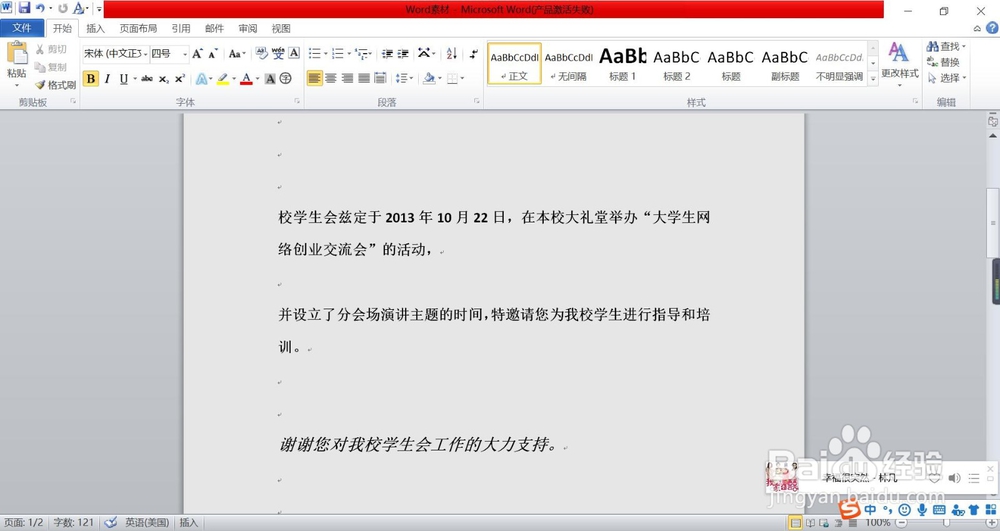Increase paragraph indent
The width and height of the screenshot is (1000, 531).
click(x=403, y=54)
